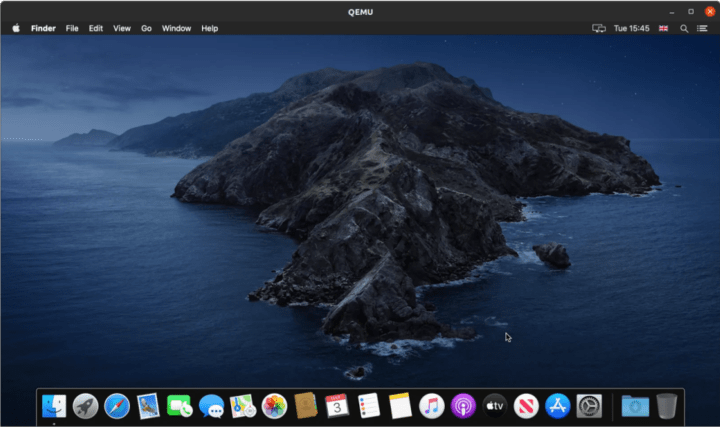Open the Edit menu
The height and width of the screenshot is (427, 720).
pyautogui.click(x=96, y=28)
